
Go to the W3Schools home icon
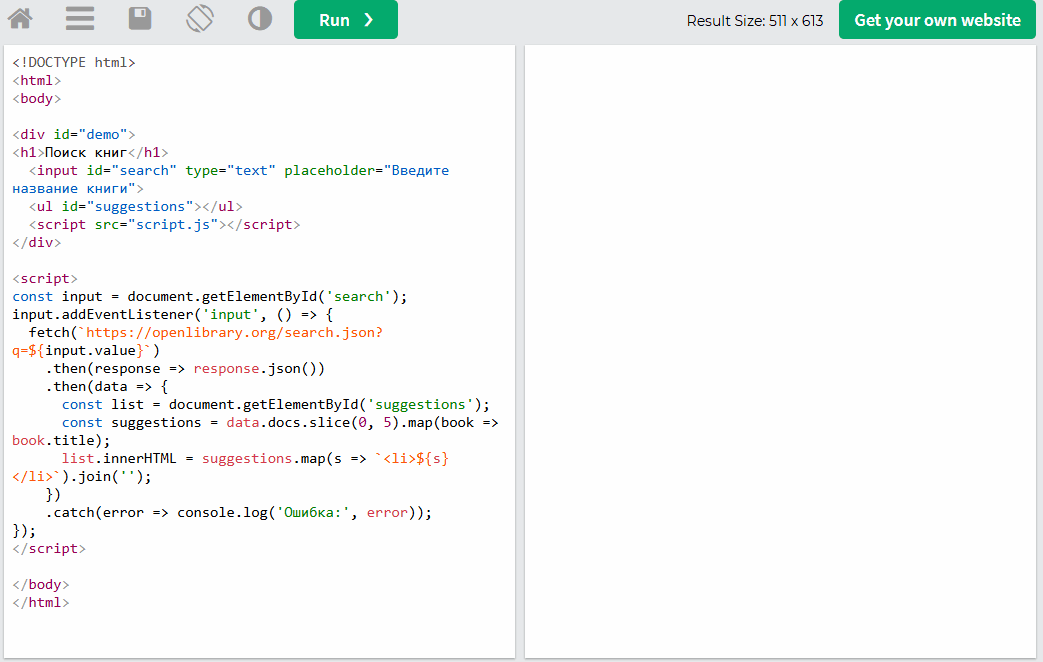coord(20,19)
